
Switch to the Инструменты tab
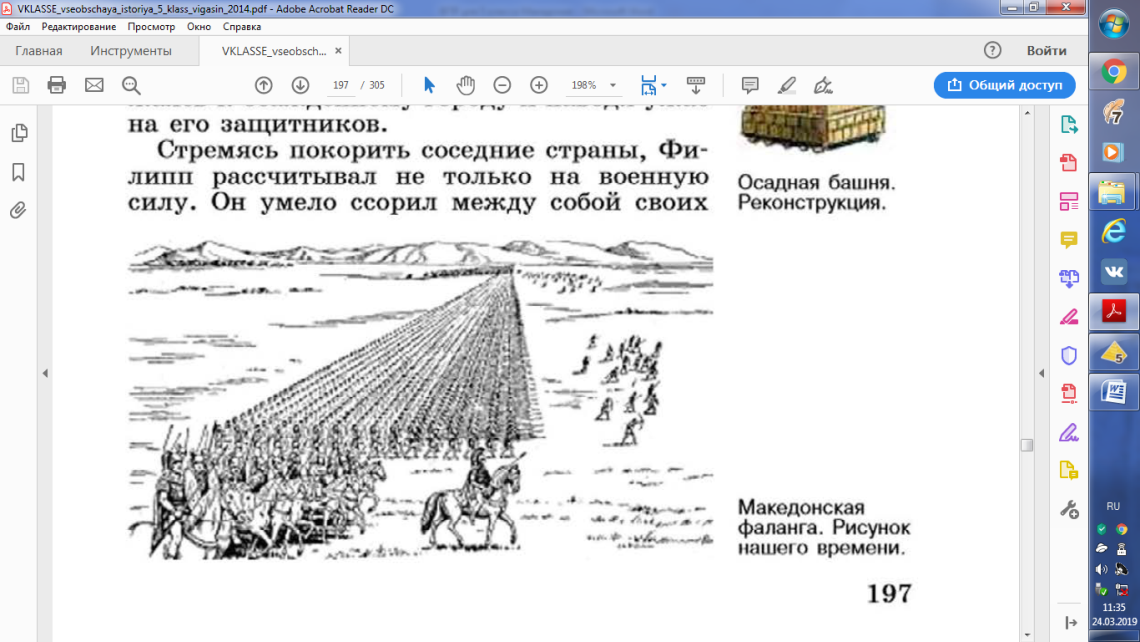131,51
